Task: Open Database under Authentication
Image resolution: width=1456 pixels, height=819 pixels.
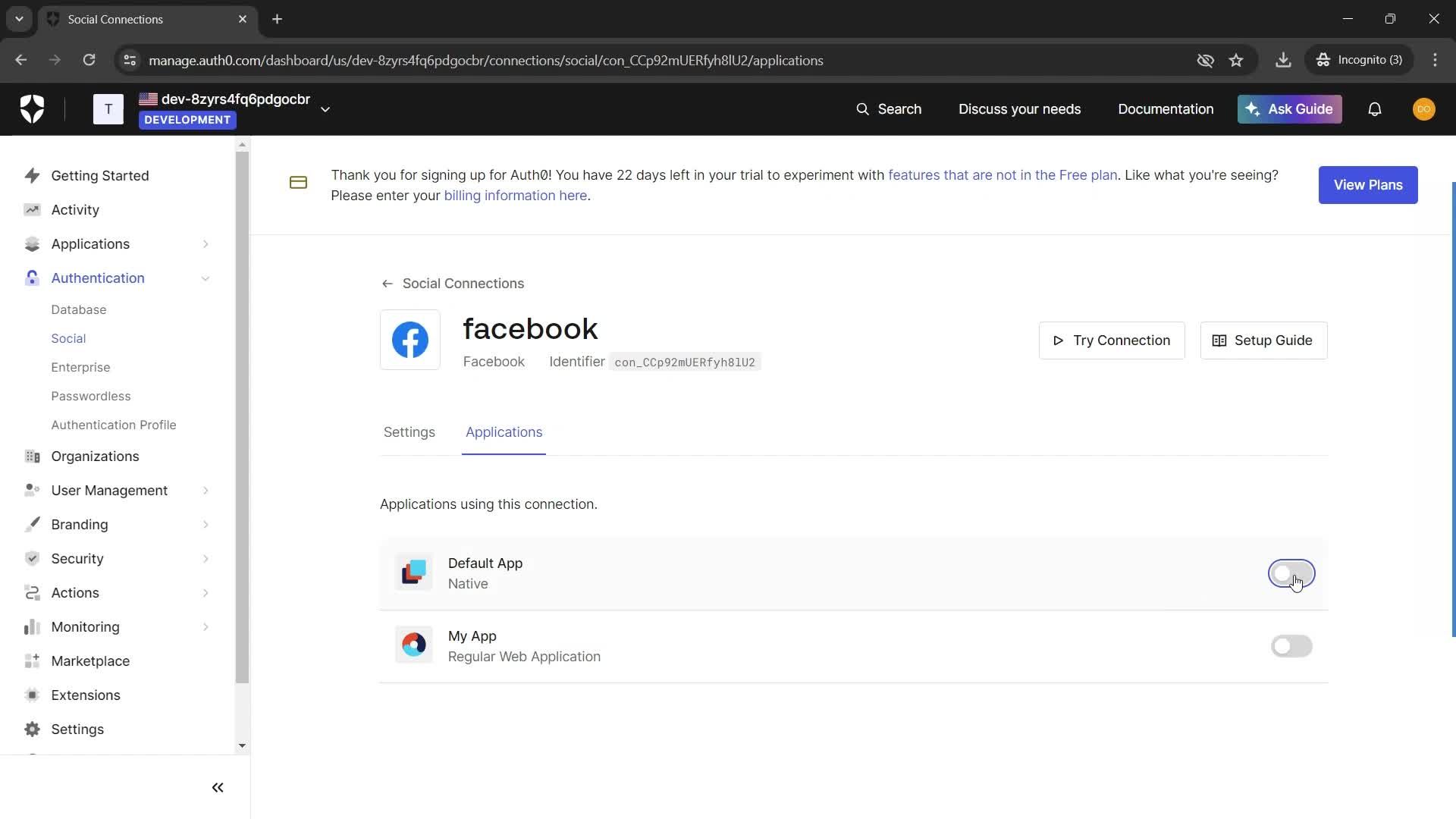Action: click(79, 309)
